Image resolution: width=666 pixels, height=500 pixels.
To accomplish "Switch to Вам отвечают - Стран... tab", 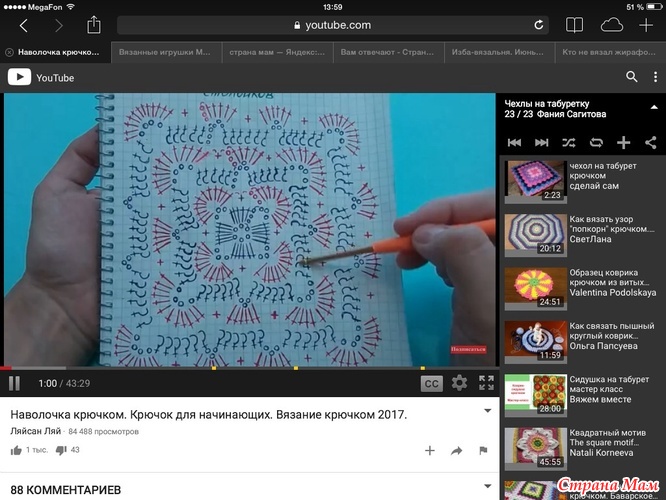I will coord(388,52).
